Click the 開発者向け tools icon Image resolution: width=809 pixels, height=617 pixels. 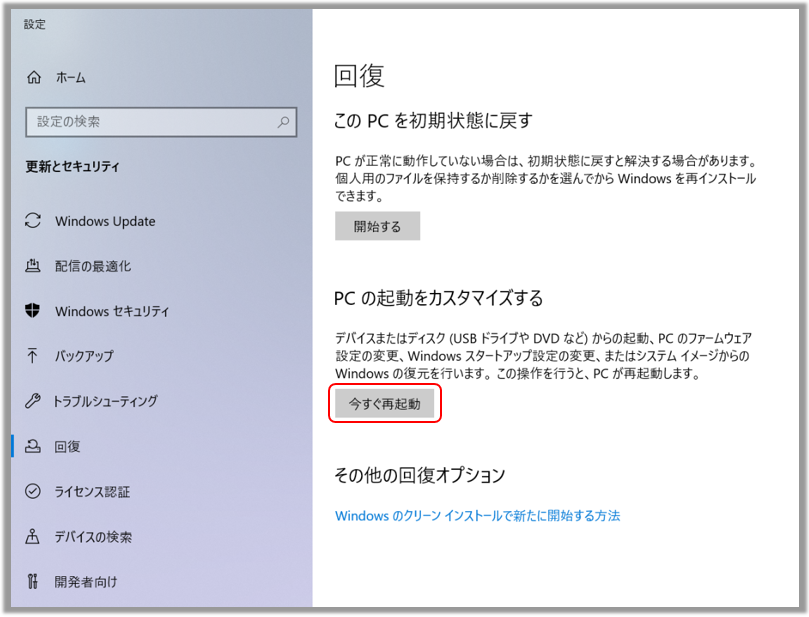pos(33,581)
